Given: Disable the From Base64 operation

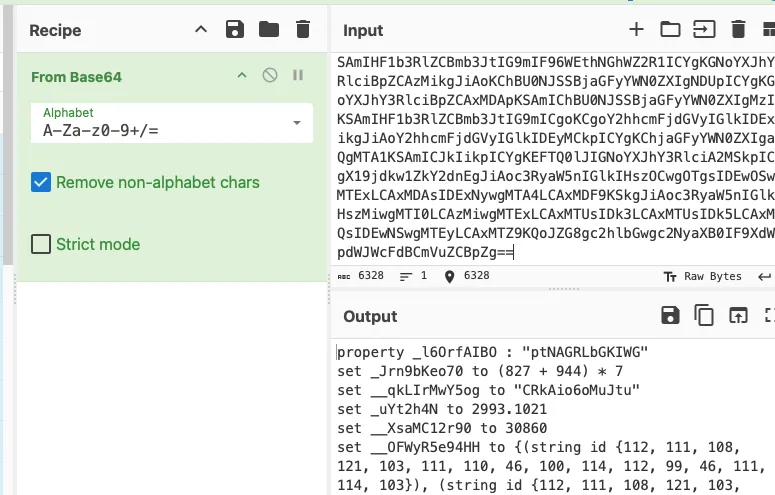Looking at the screenshot, I should (x=270, y=75).
